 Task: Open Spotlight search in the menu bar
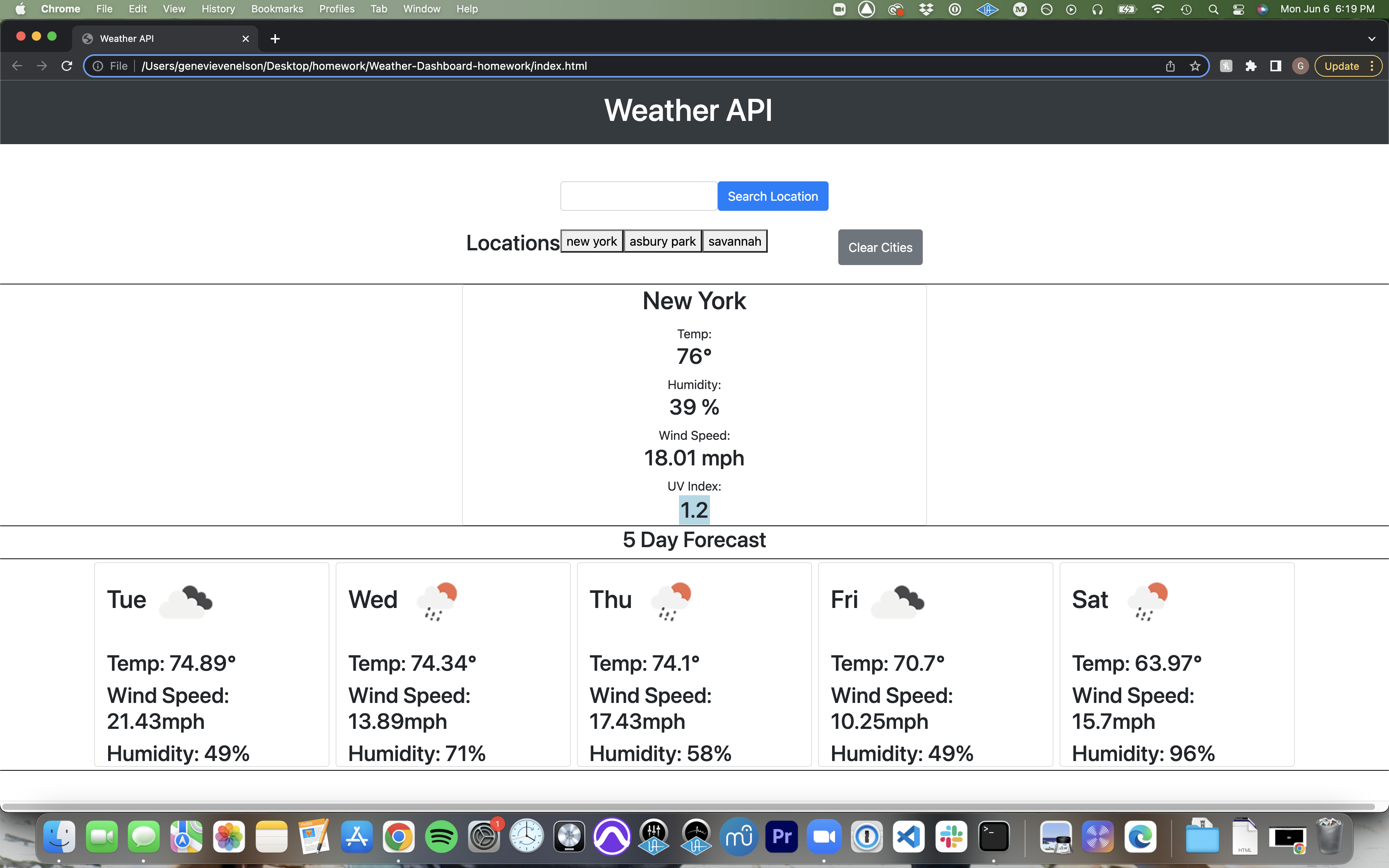1213,9
